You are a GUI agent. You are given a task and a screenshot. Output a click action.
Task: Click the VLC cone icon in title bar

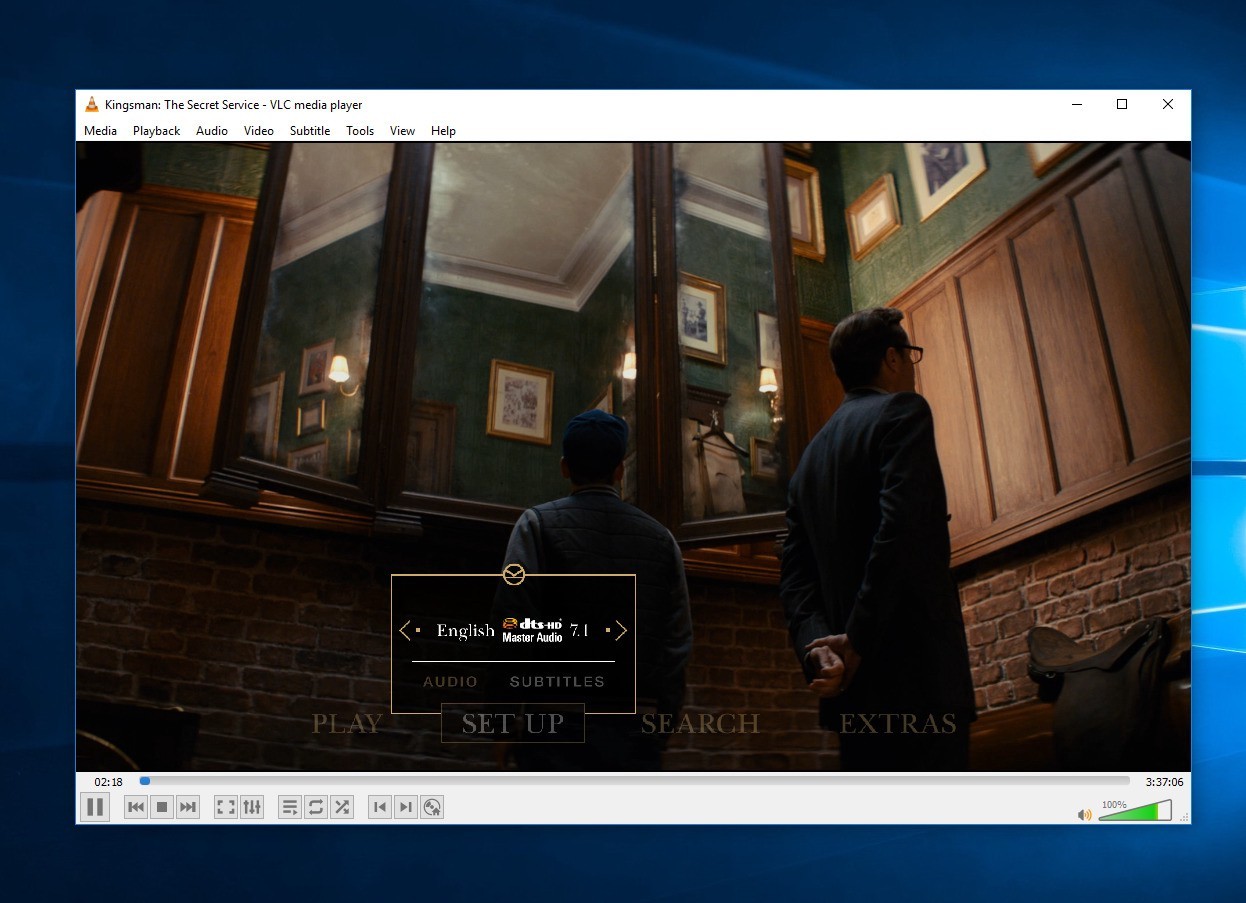pos(92,104)
